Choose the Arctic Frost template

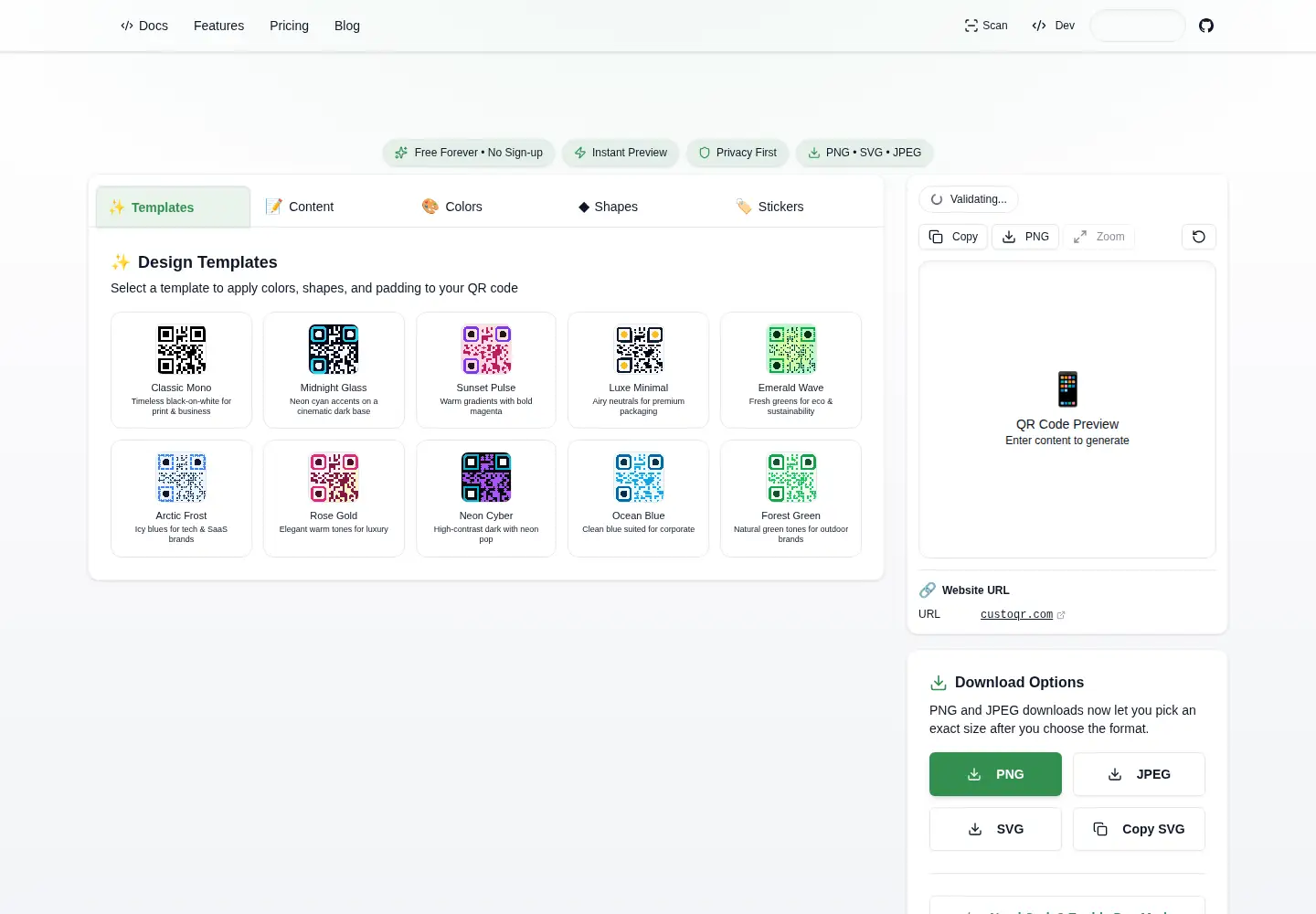coord(181,498)
